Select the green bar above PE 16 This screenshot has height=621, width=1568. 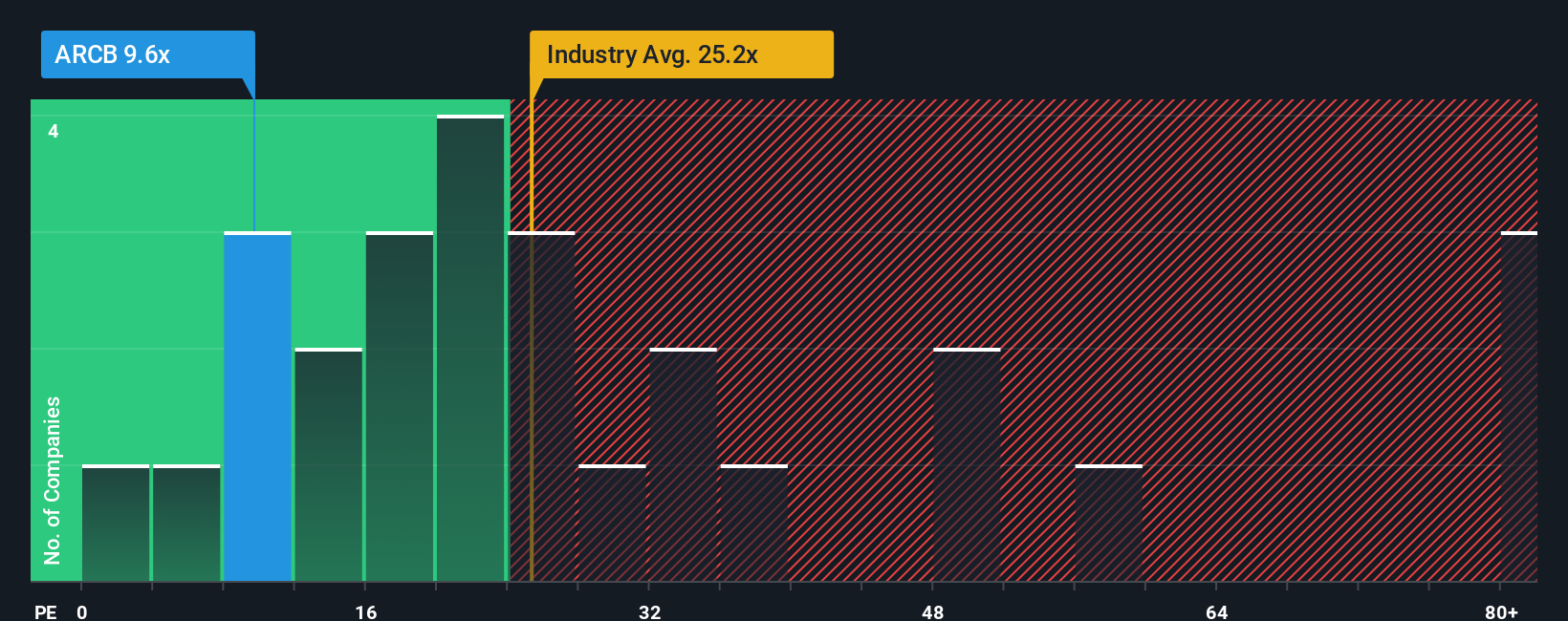(400, 406)
